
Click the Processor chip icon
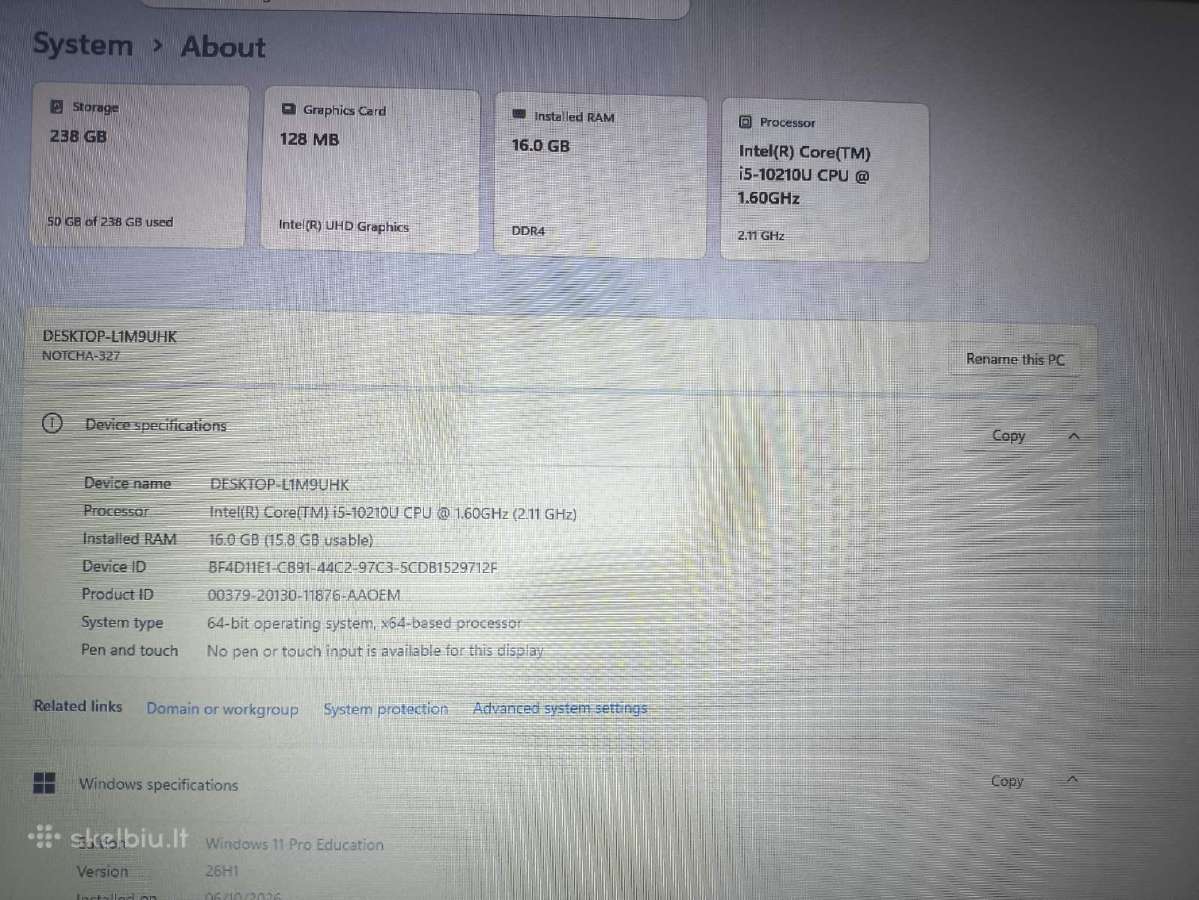point(746,122)
